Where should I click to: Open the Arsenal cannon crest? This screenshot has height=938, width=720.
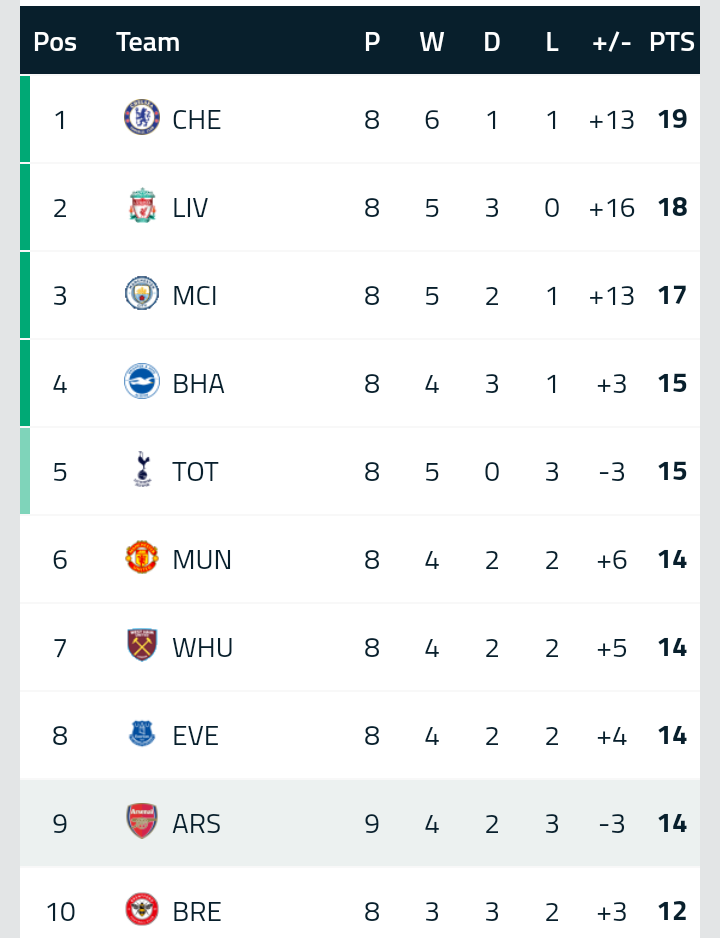click(142, 821)
